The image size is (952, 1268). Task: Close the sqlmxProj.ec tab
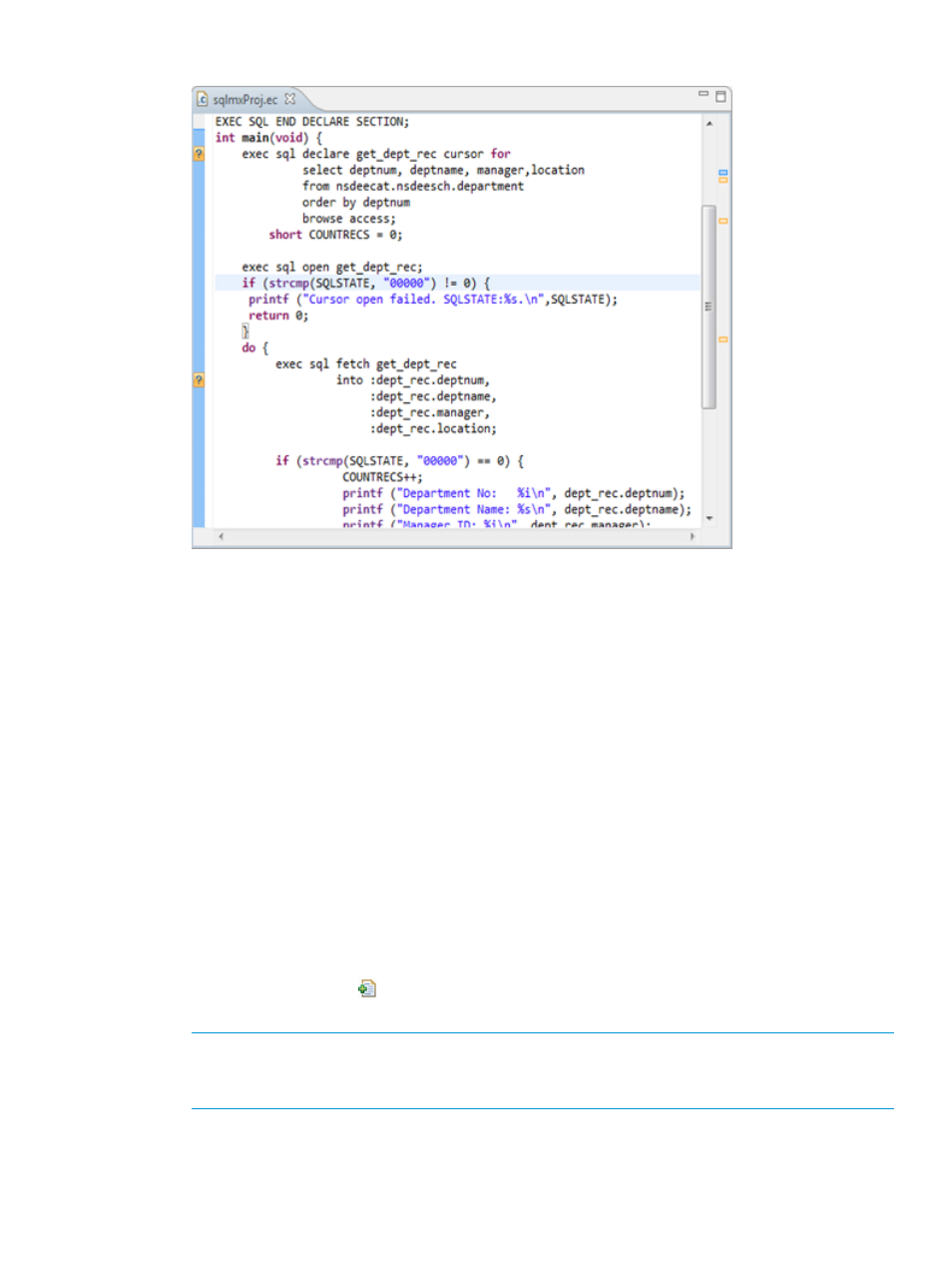[289, 99]
